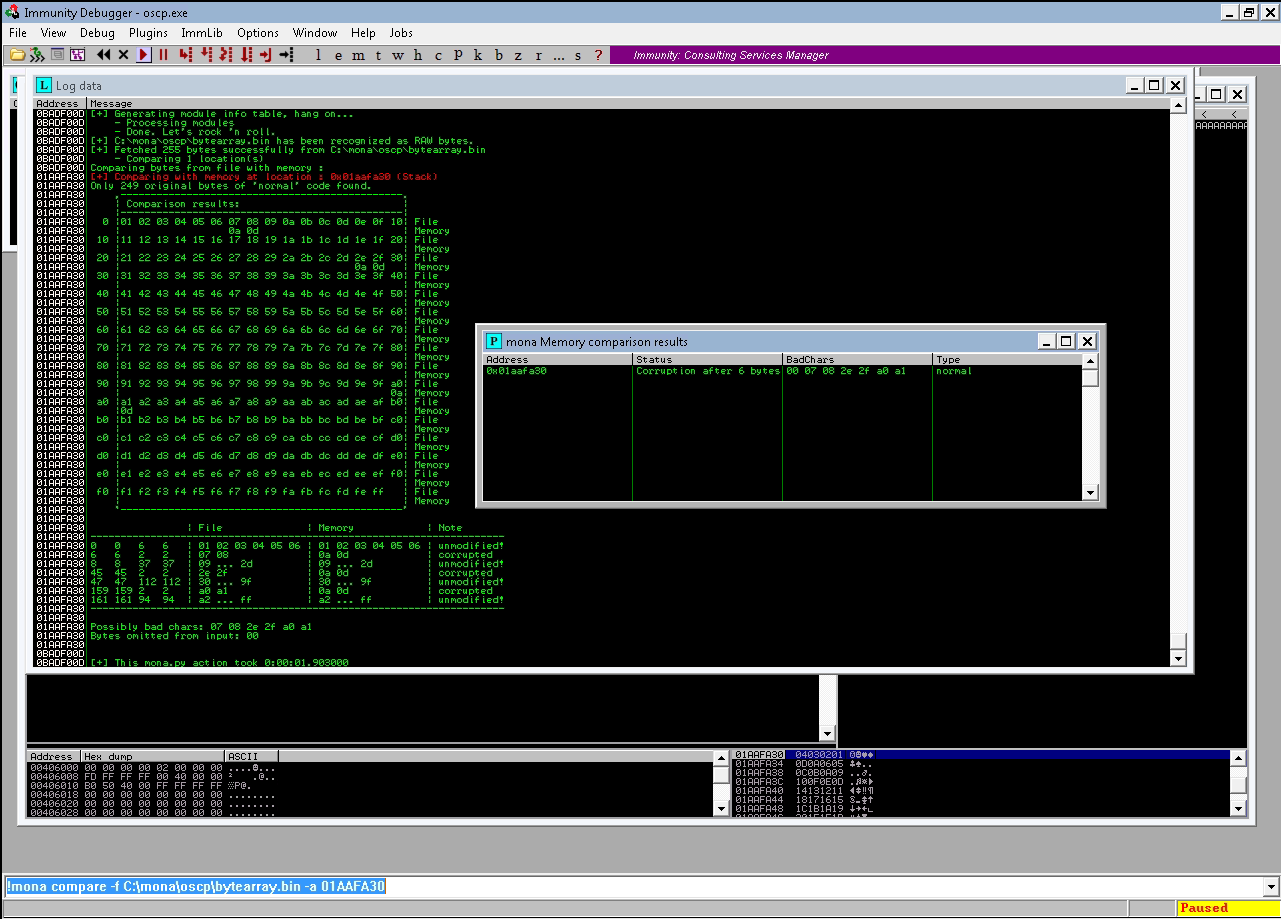Image resolution: width=1281 pixels, height=919 pixels.
Task: Click the Step over icon
Action: [x=205, y=54]
